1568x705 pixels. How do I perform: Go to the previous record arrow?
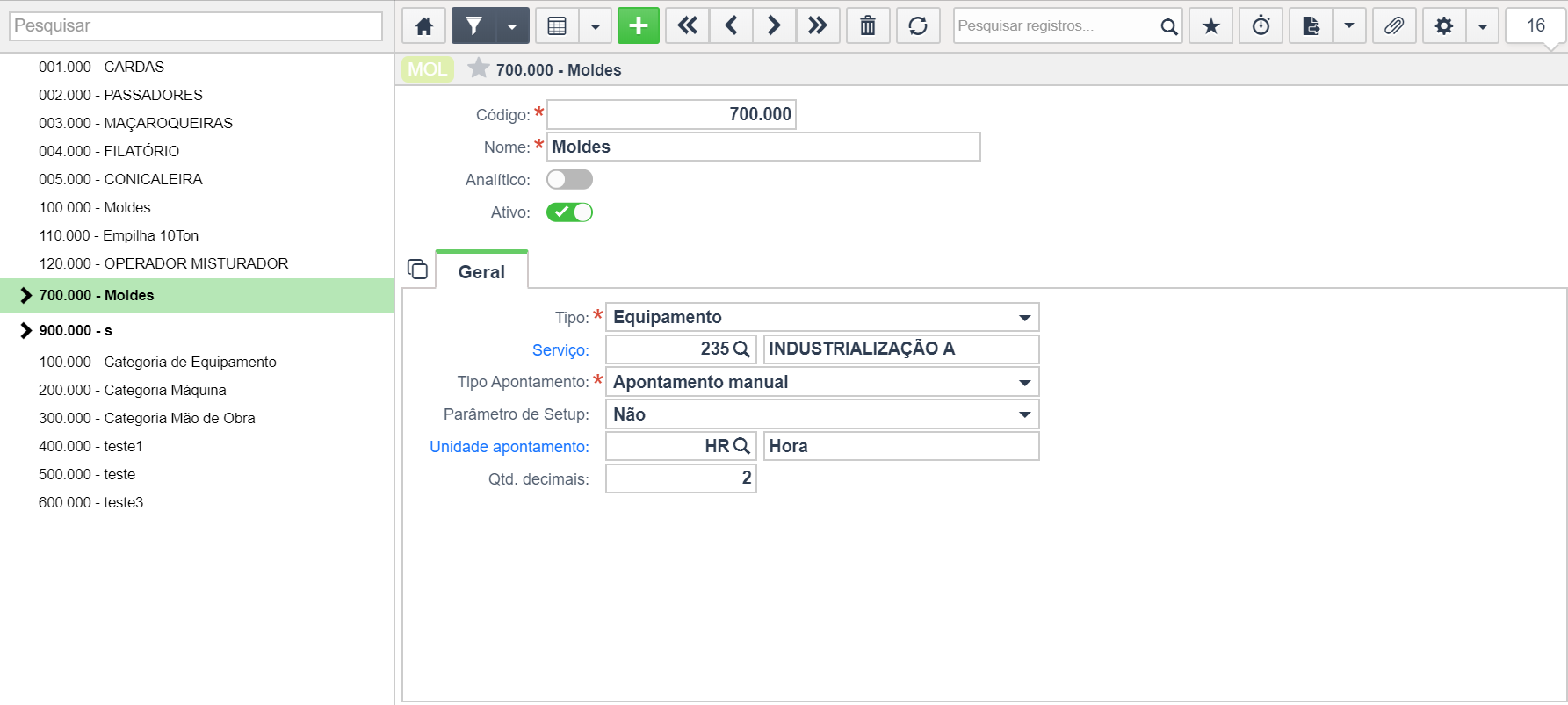tap(731, 26)
